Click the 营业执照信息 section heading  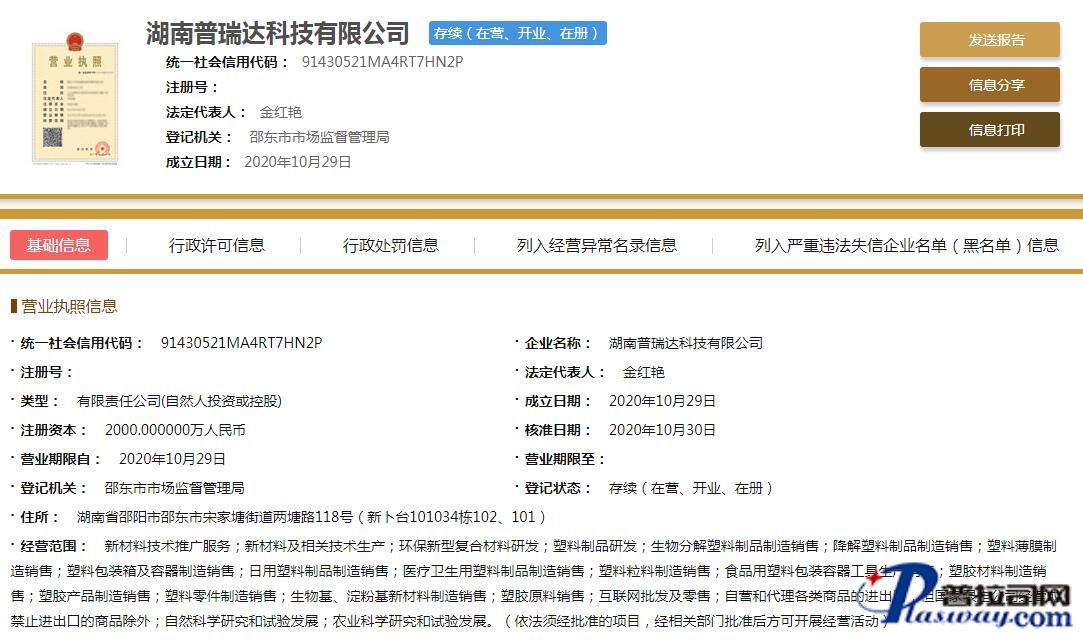[69, 306]
